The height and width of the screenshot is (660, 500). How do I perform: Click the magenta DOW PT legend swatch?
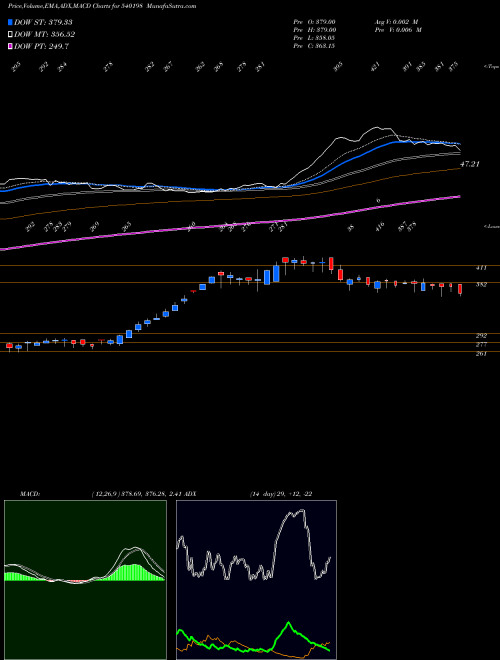[x=10, y=47]
